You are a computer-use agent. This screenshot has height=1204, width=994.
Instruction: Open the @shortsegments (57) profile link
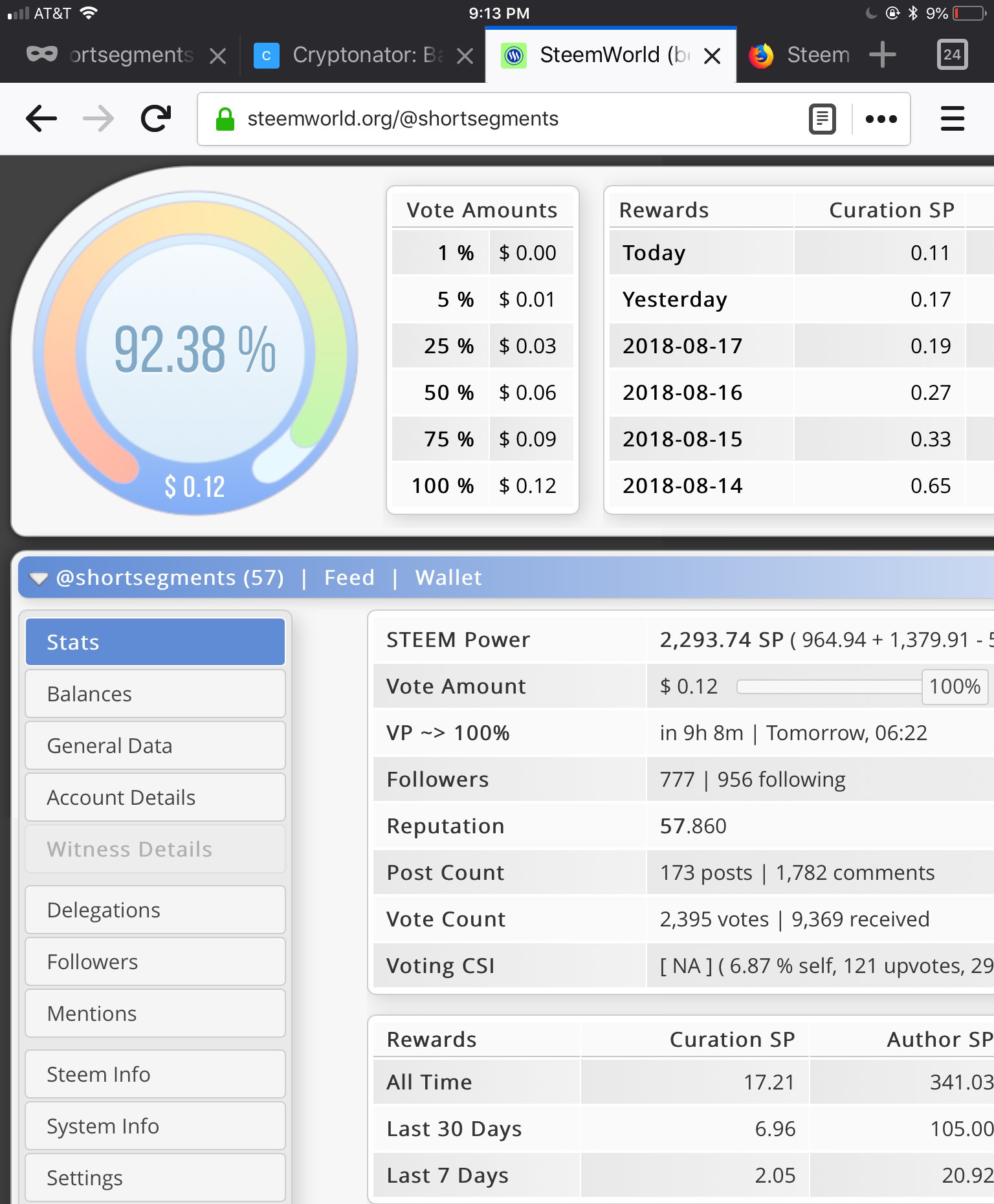pos(170,578)
